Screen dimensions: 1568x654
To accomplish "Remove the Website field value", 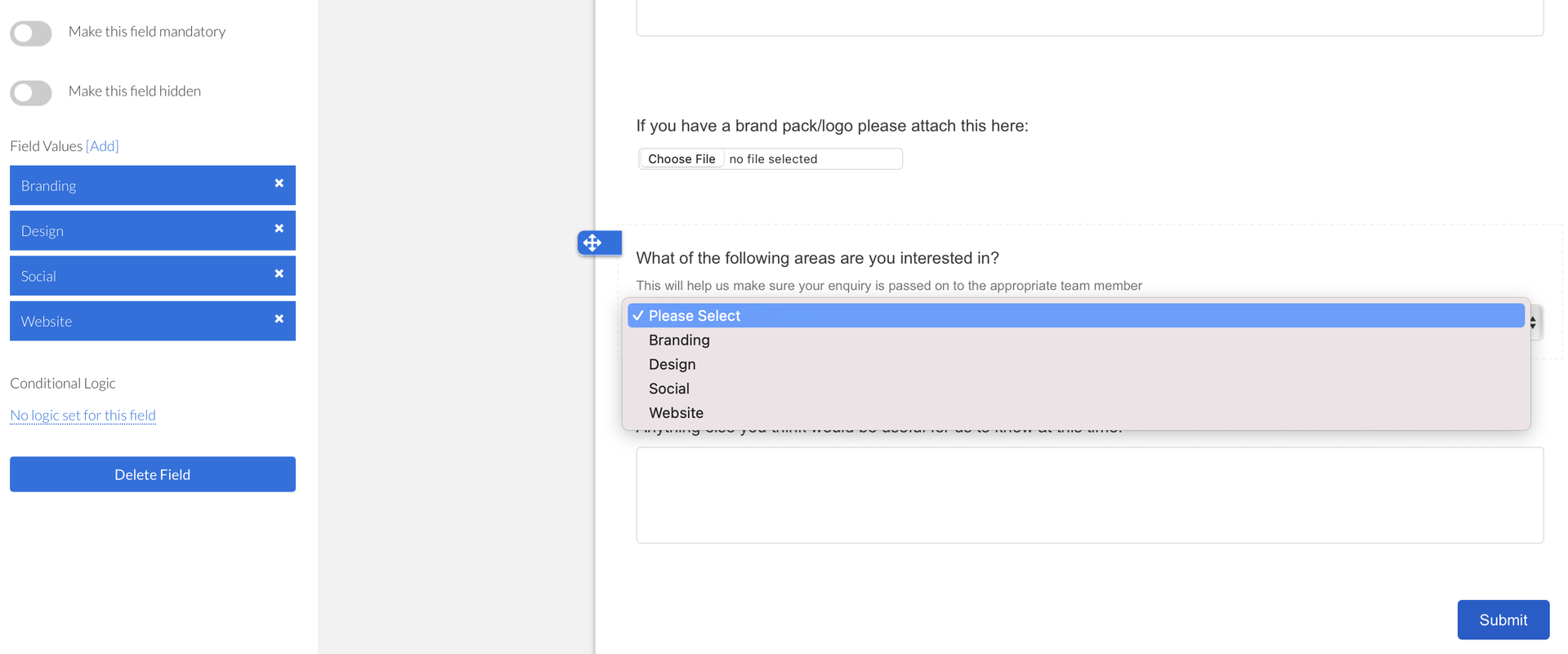I will point(279,319).
